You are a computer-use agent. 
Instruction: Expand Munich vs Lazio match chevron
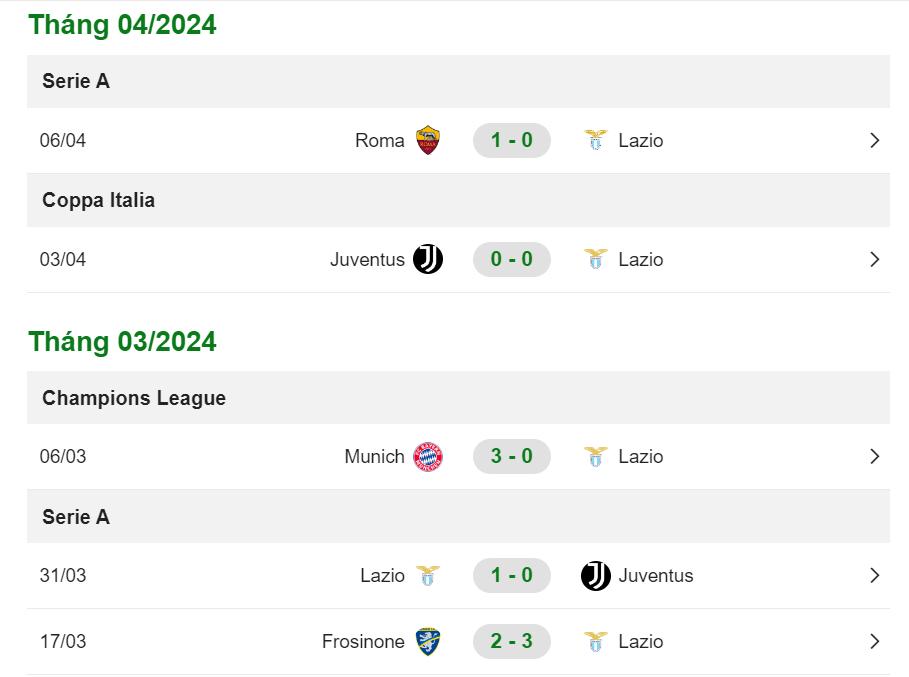click(875, 457)
